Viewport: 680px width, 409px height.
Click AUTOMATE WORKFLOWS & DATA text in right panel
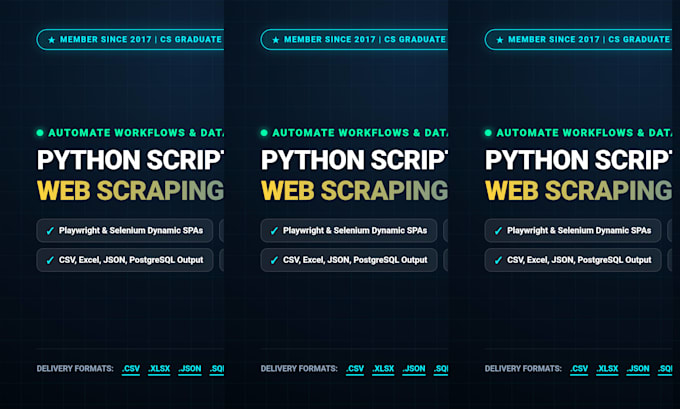click(584, 133)
